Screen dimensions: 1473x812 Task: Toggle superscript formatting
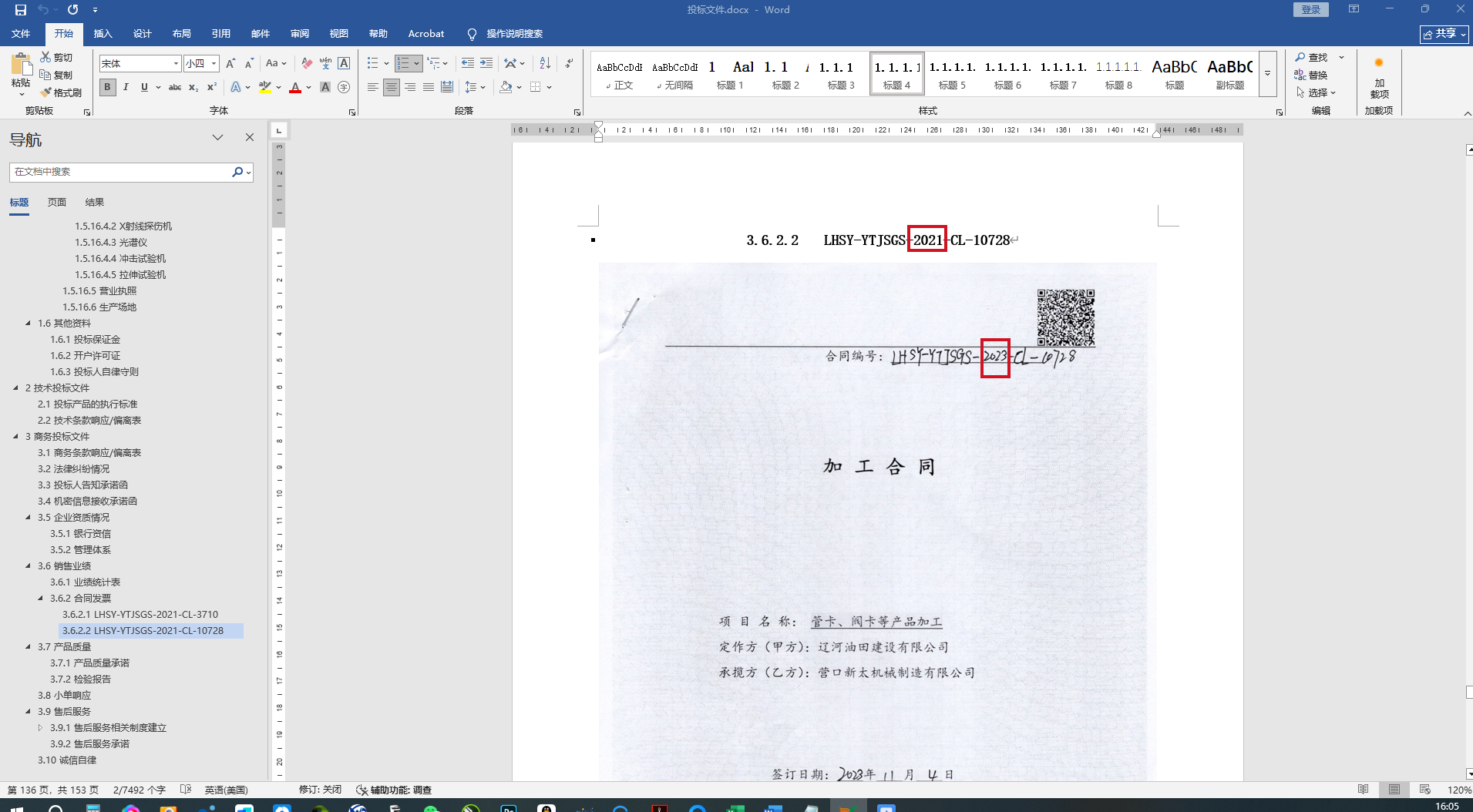click(x=212, y=87)
